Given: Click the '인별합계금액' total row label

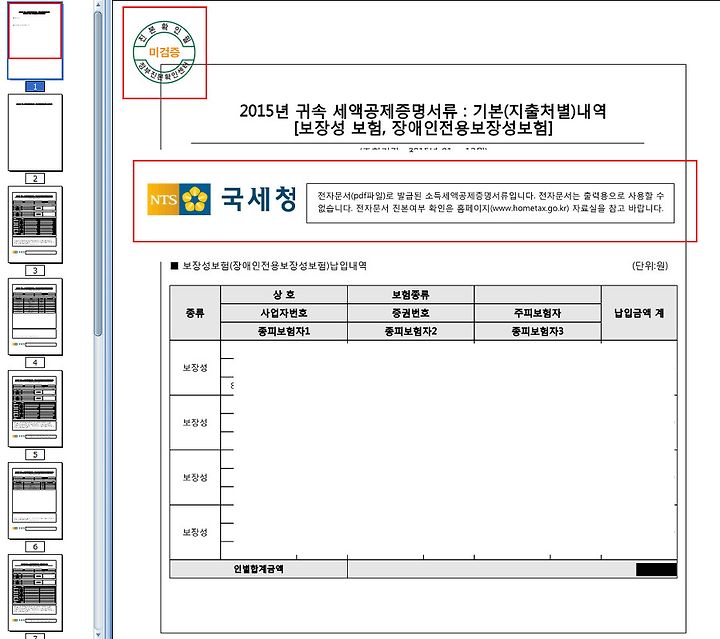Looking at the screenshot, I should point(259,569).
